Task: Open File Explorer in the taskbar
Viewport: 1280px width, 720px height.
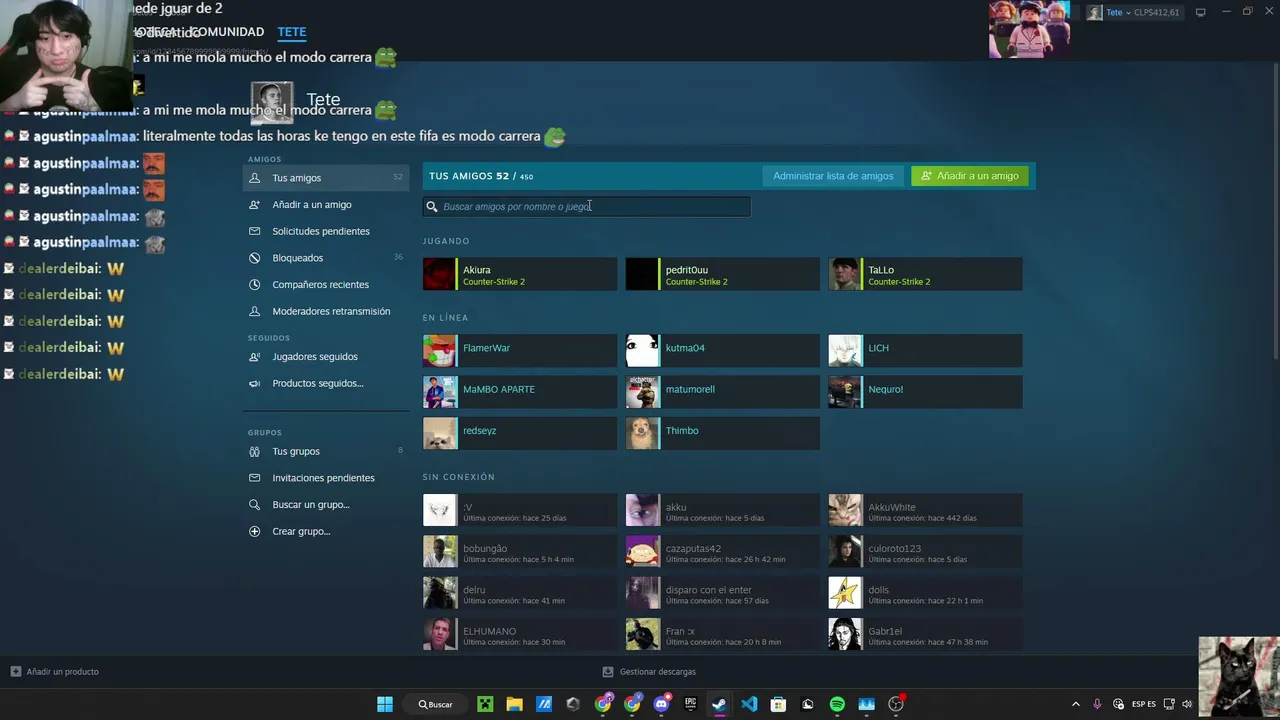Action: pos(514,704)
